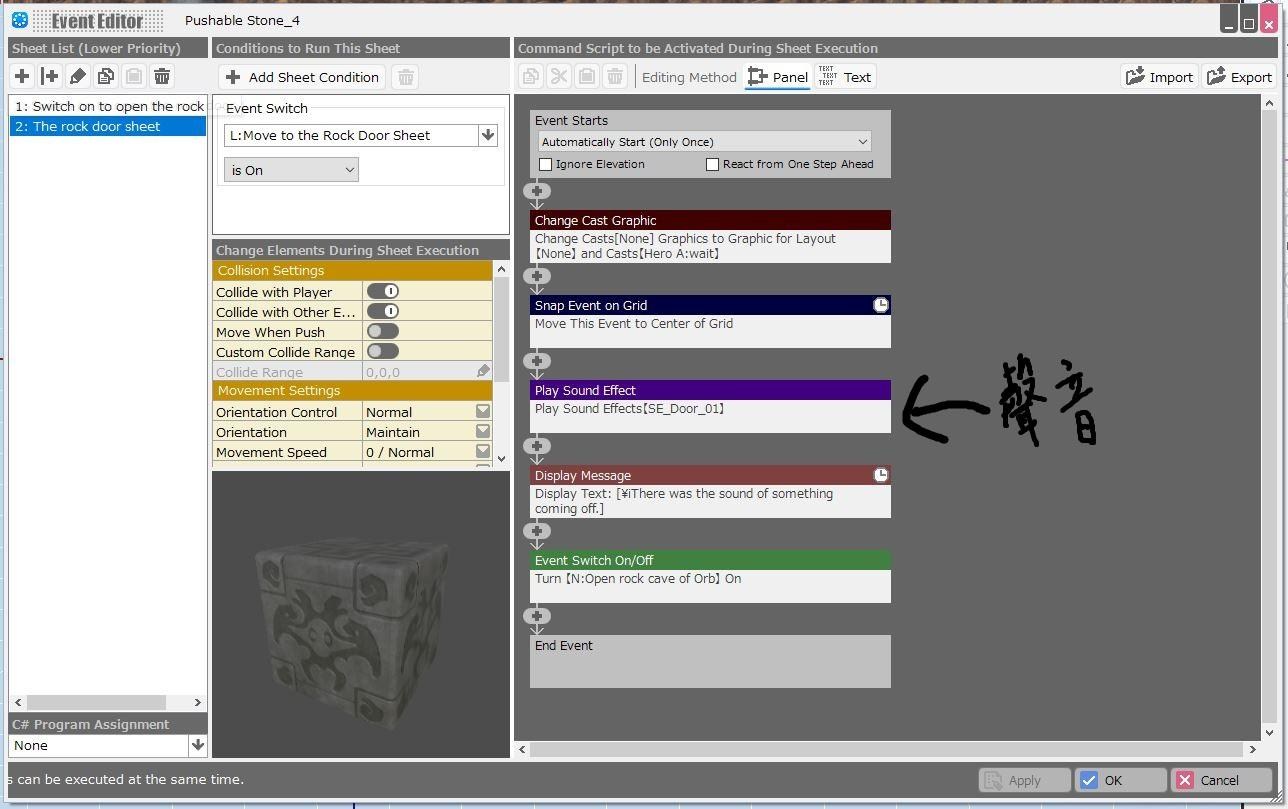Copy the selected sheet in Sheet List toolbar

click(x=106, y=76)
